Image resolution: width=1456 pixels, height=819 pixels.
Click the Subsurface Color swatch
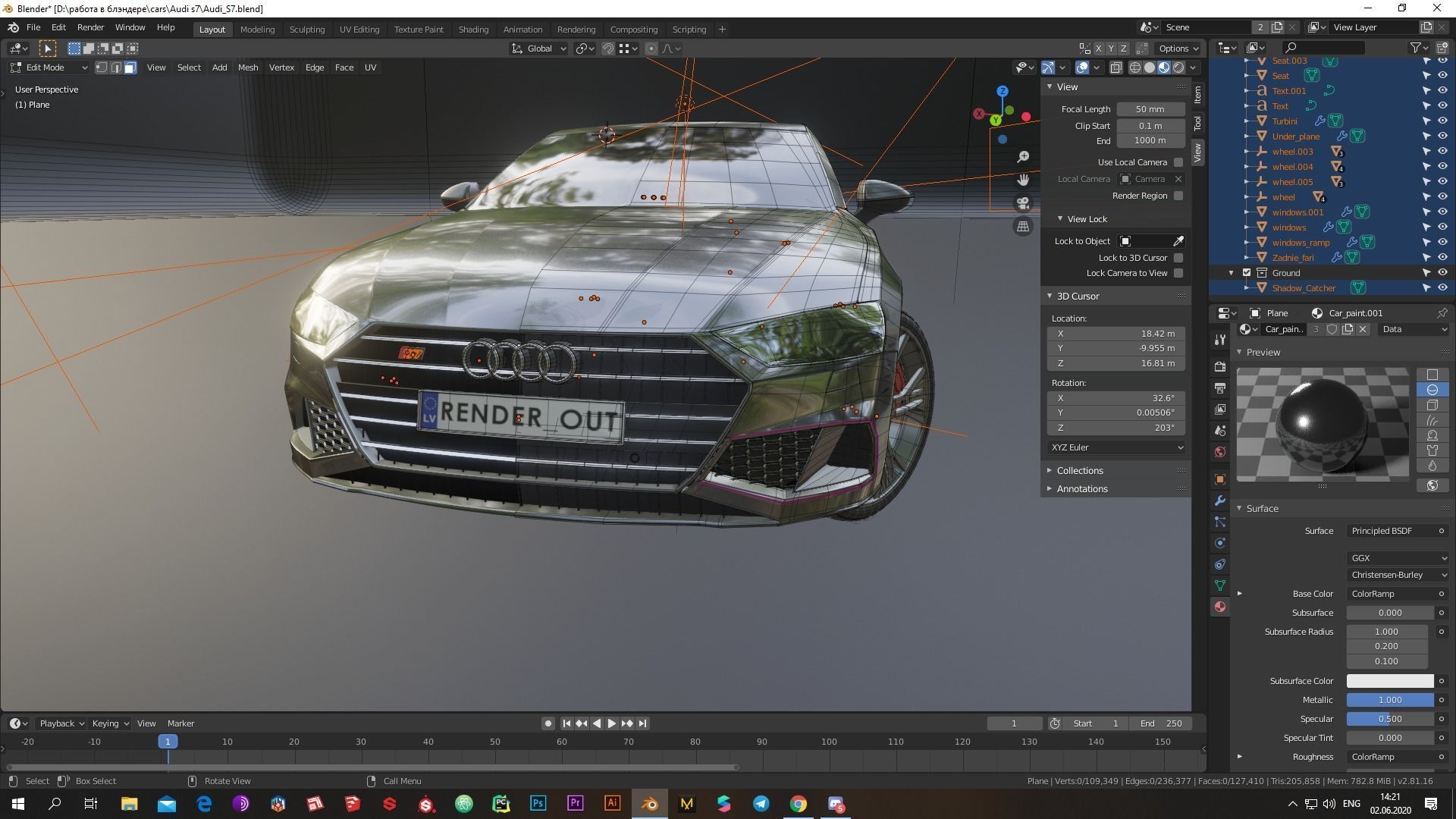tap(1389, 681)
